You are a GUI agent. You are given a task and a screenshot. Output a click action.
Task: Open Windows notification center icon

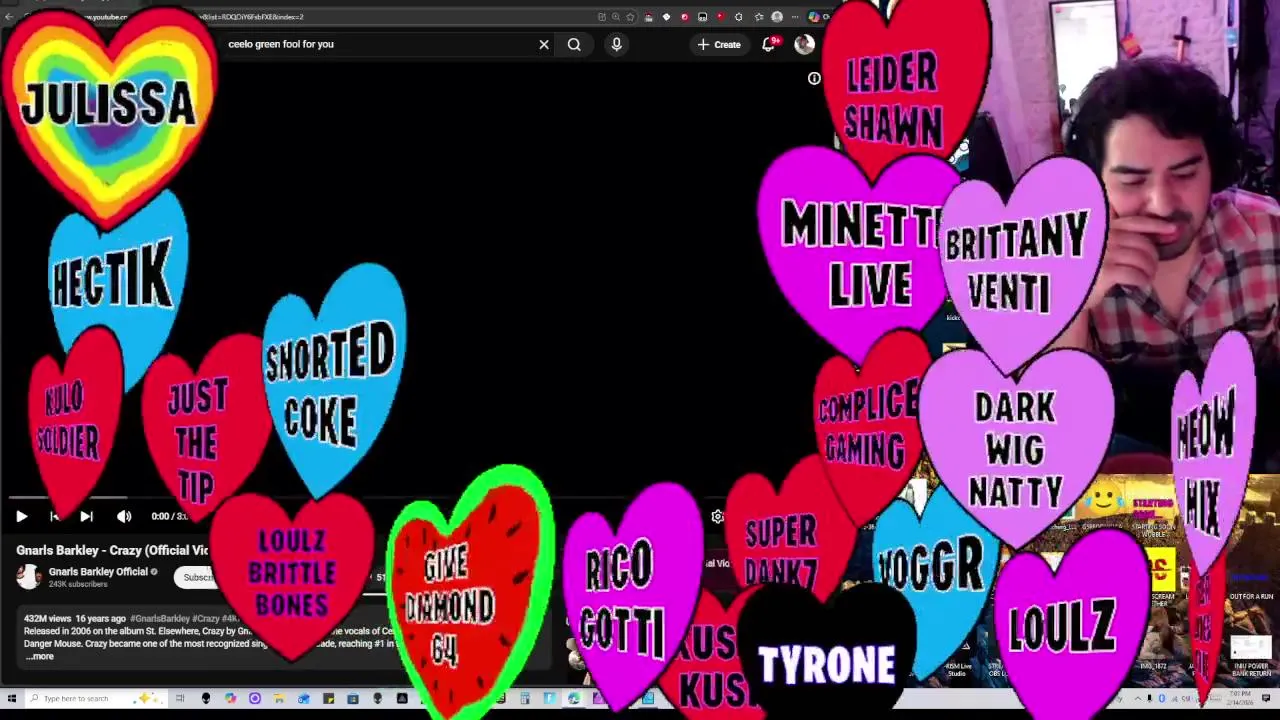click(1267, 698)
